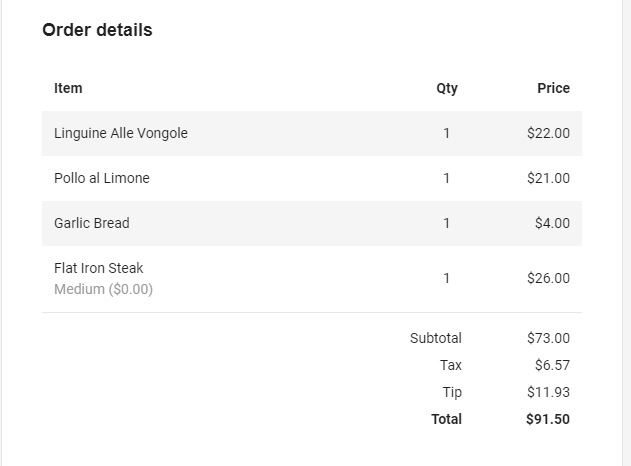Select the Item column header
The height and width of the screenshot is (466, 631).
point(68,88)
